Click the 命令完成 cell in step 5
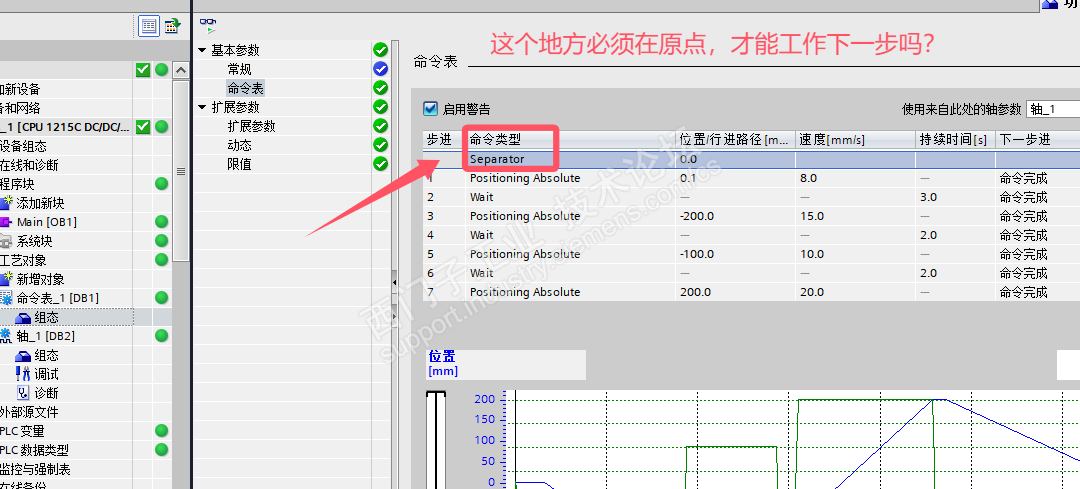Image resolution: width=1080 pixels, height=489 pixels. [x=1037, y=254]
